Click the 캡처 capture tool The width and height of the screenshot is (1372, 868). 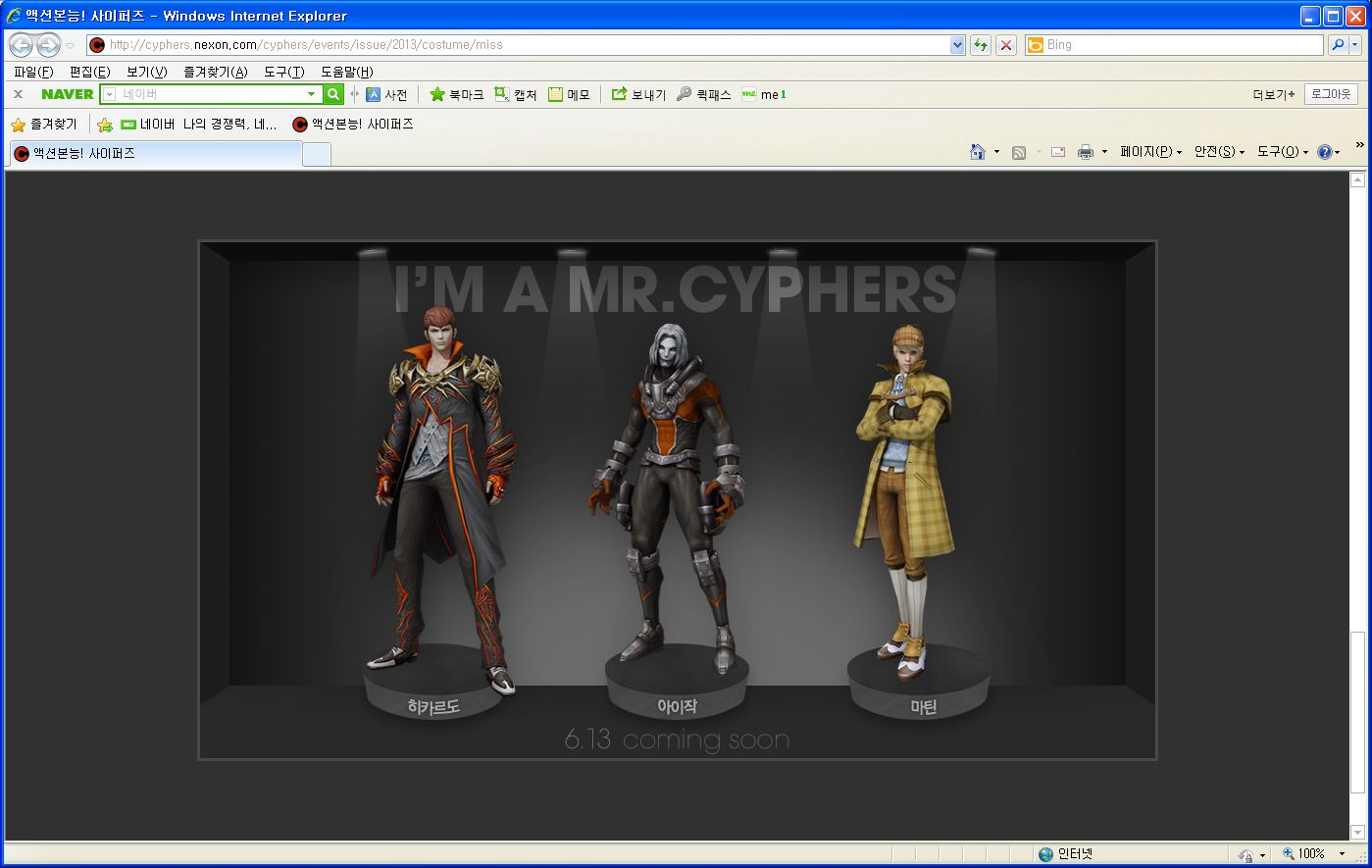[515, 94]
